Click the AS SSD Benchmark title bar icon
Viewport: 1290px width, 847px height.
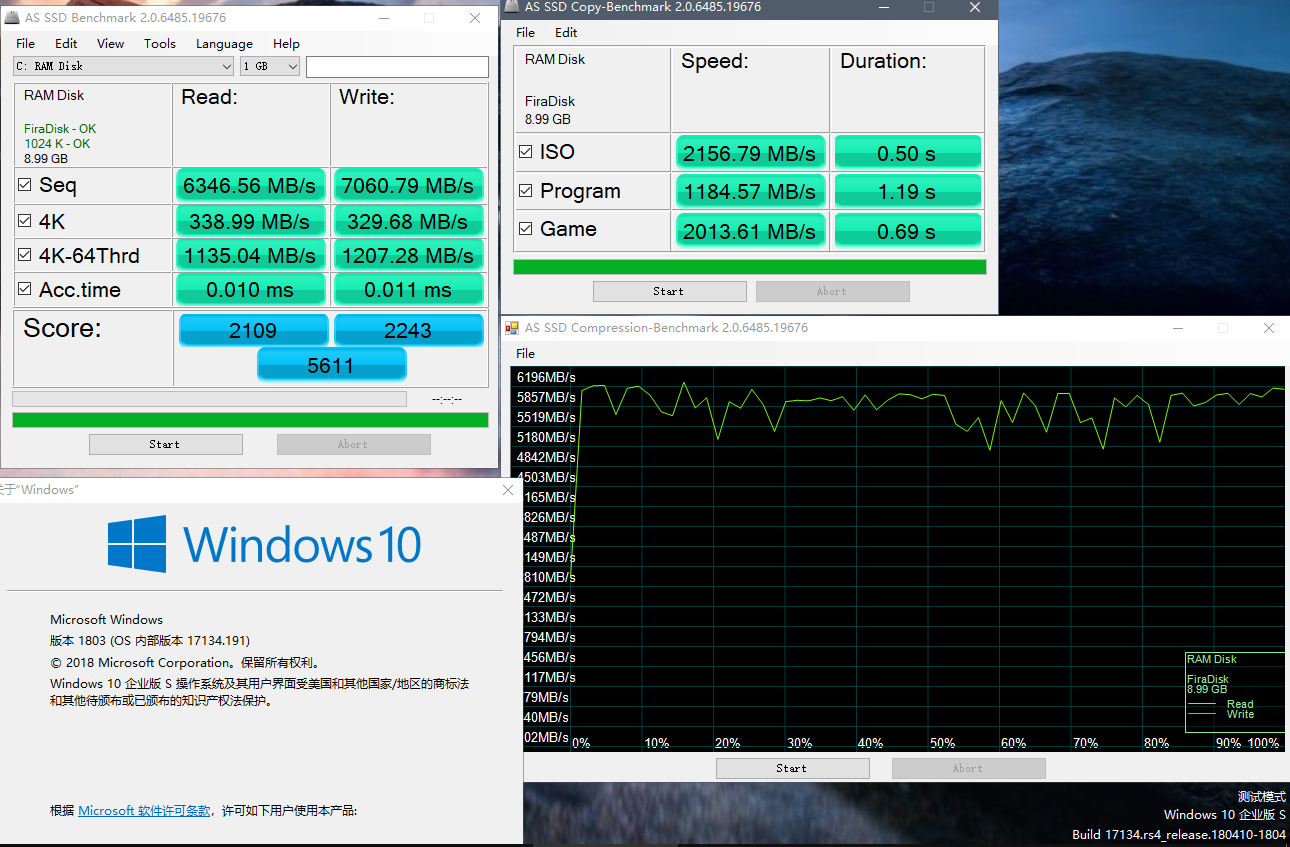(12, 18)
